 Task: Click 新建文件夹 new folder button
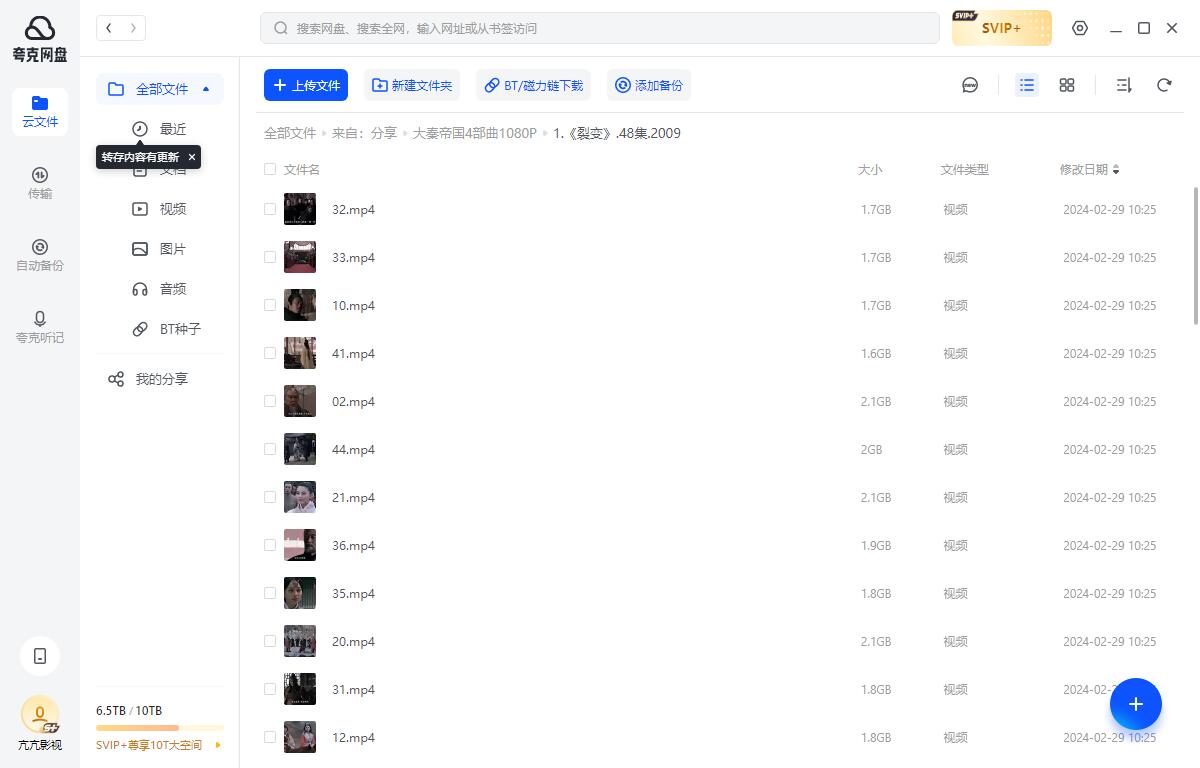tap(412, 85)
